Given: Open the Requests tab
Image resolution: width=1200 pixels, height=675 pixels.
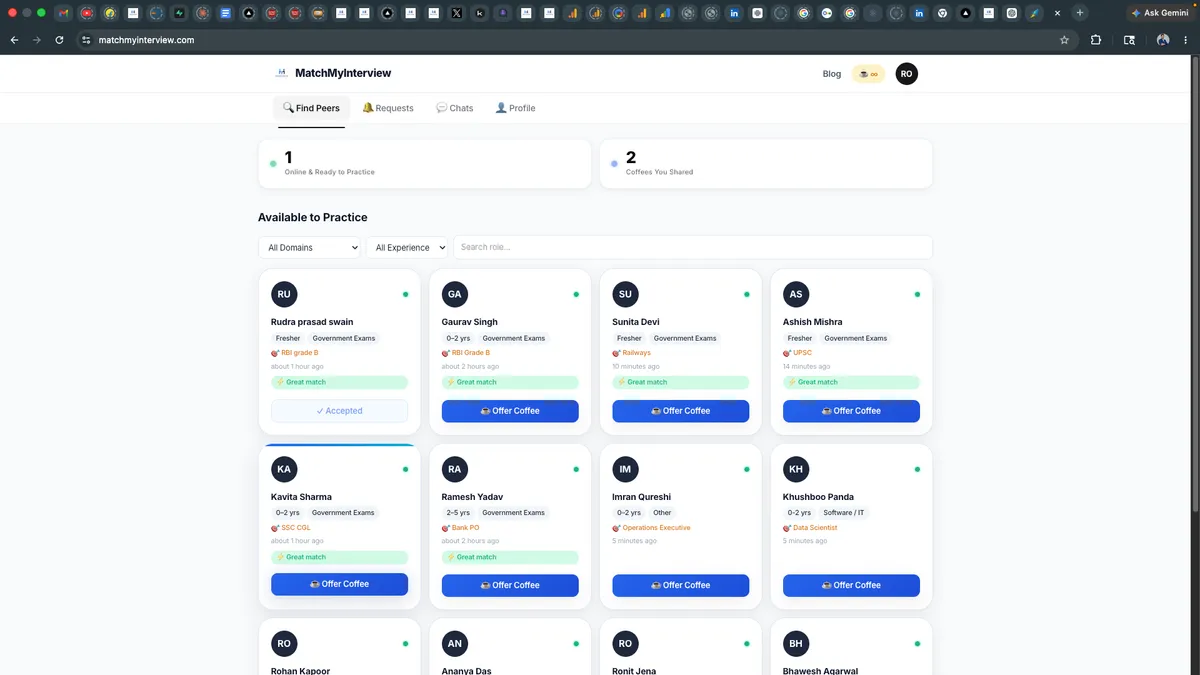Looking at the screenshot, I should (388, 108).
